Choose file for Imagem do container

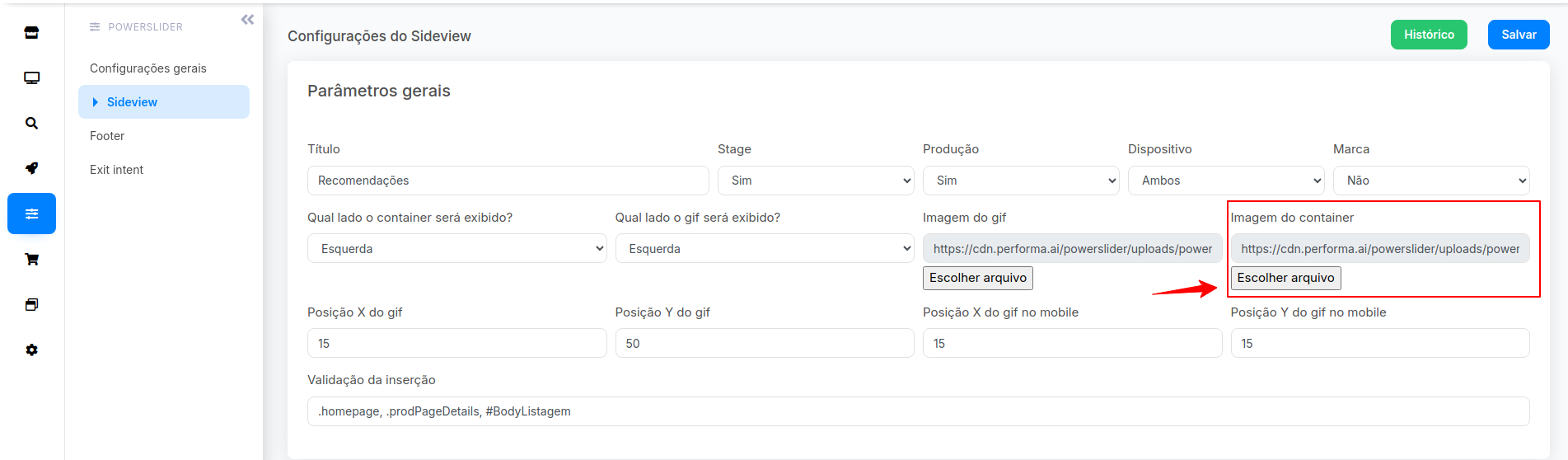pyautogui.click(x=1285, y=278)
